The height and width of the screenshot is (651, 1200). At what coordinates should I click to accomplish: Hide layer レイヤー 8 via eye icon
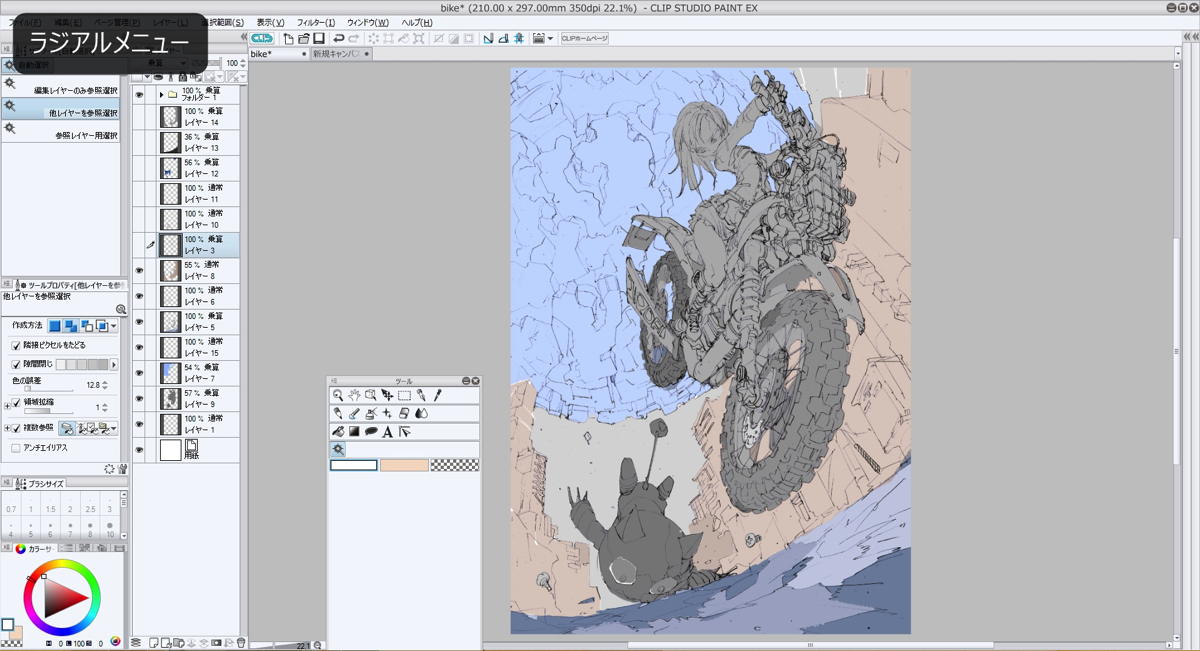(x=139, y=270)
